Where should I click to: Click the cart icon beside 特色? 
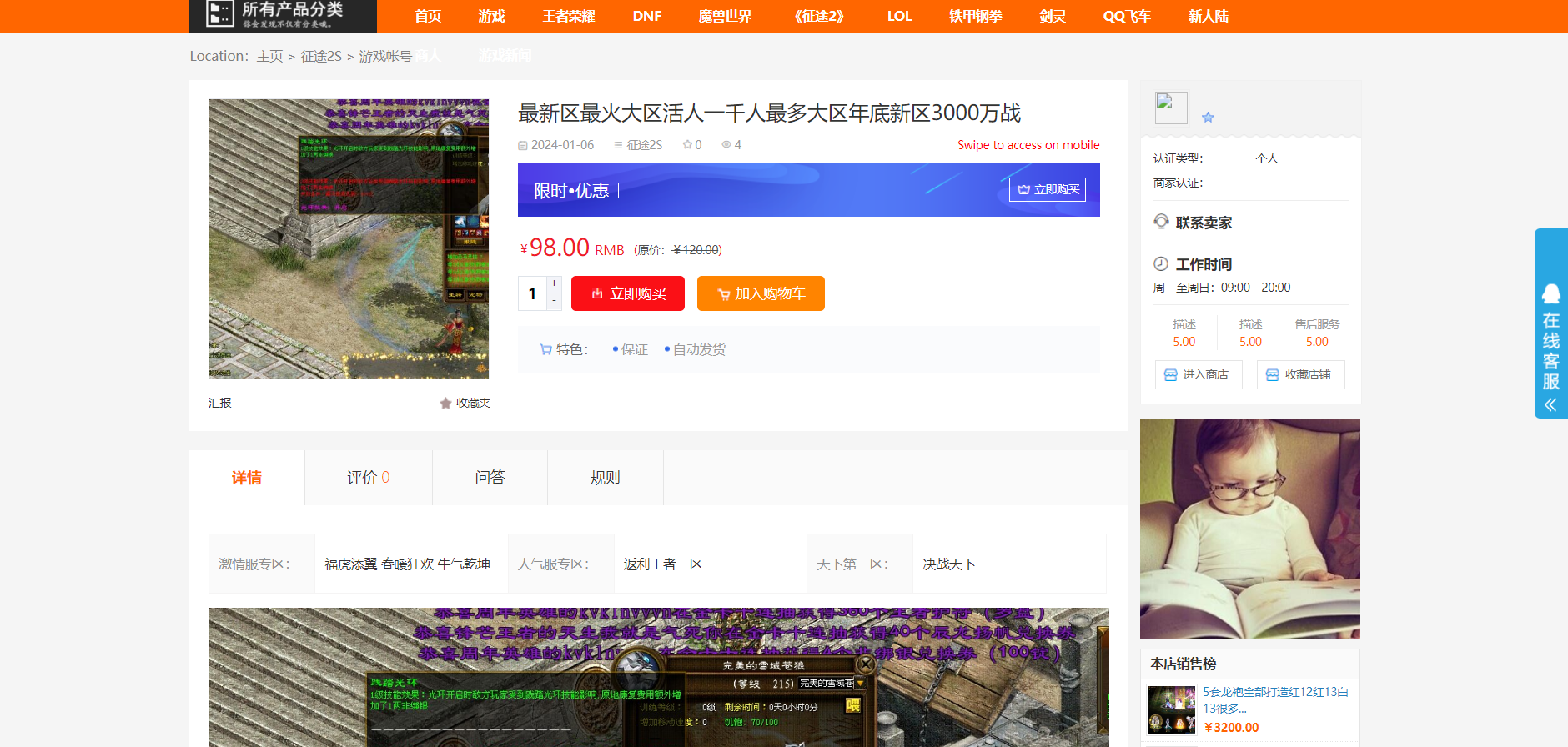tap(545, 349)
